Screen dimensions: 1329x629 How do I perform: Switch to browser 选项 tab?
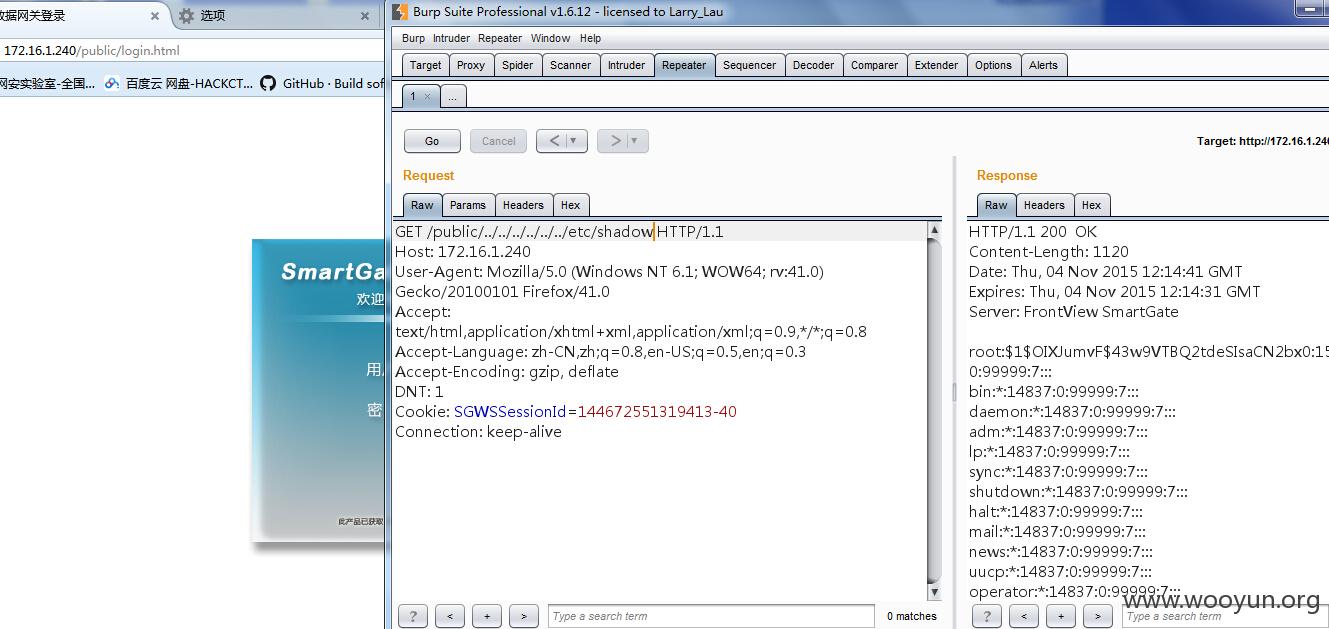[273, 16]
